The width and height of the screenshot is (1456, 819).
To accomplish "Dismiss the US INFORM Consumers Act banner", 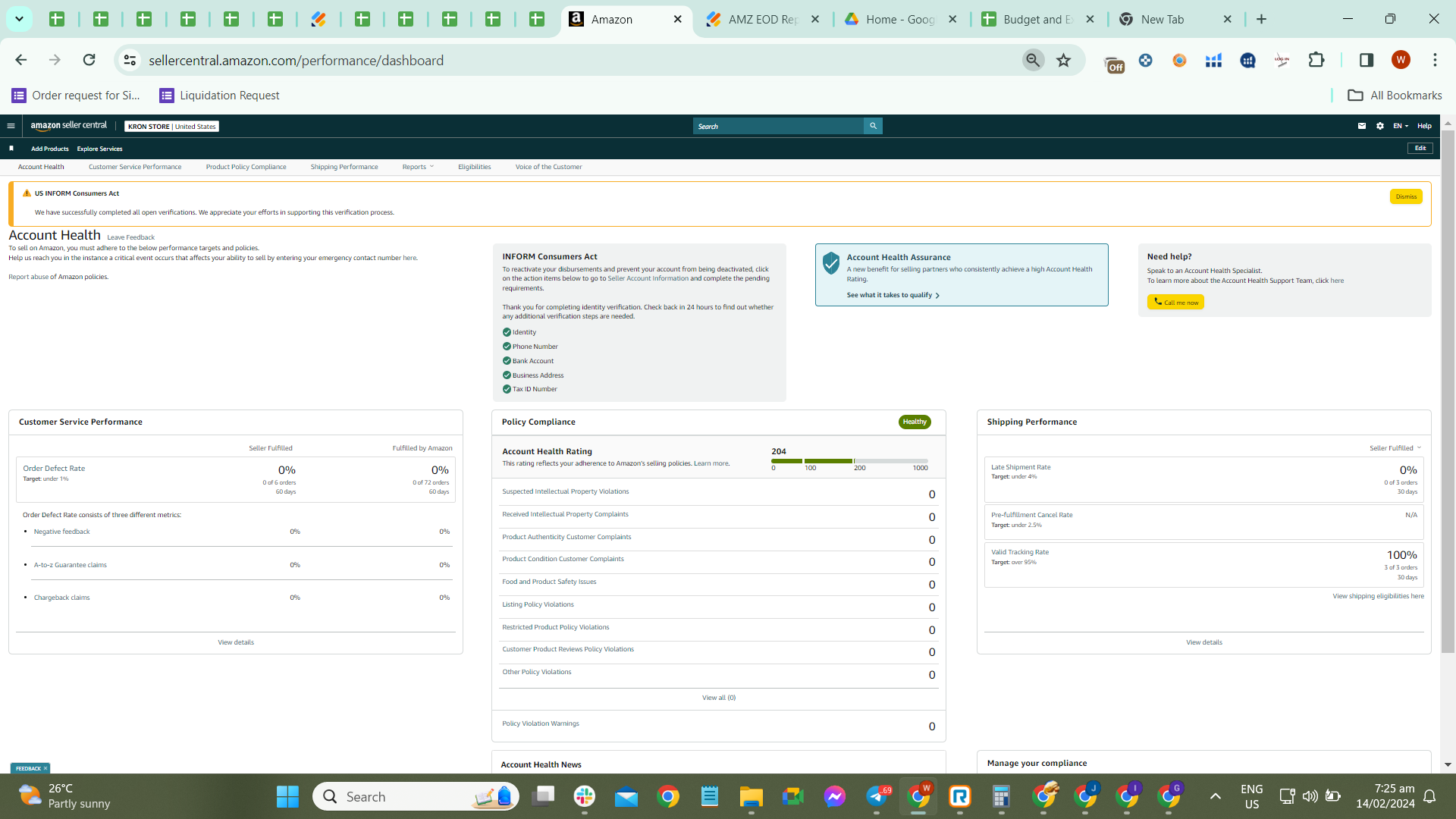I will [1406, 196].
